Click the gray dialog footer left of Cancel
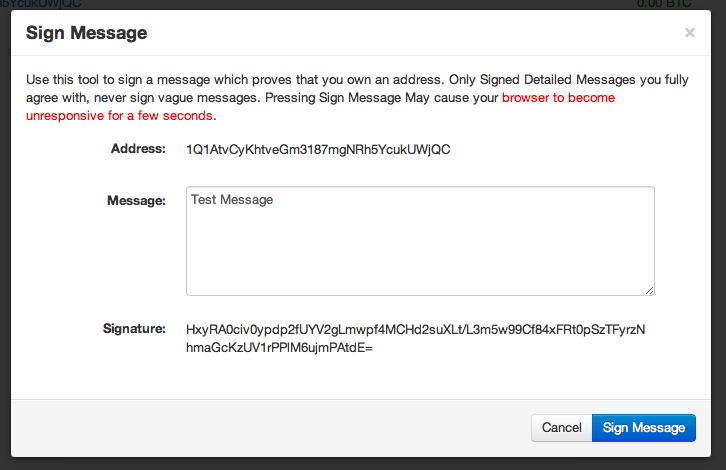This screenshot has height=470, width=726. point(269,428)
